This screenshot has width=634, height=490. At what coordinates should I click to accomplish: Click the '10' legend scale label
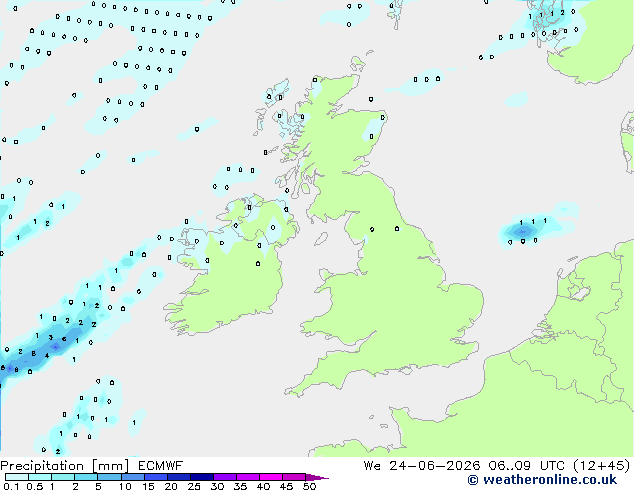pyautogui.click(x=125, y=486)
